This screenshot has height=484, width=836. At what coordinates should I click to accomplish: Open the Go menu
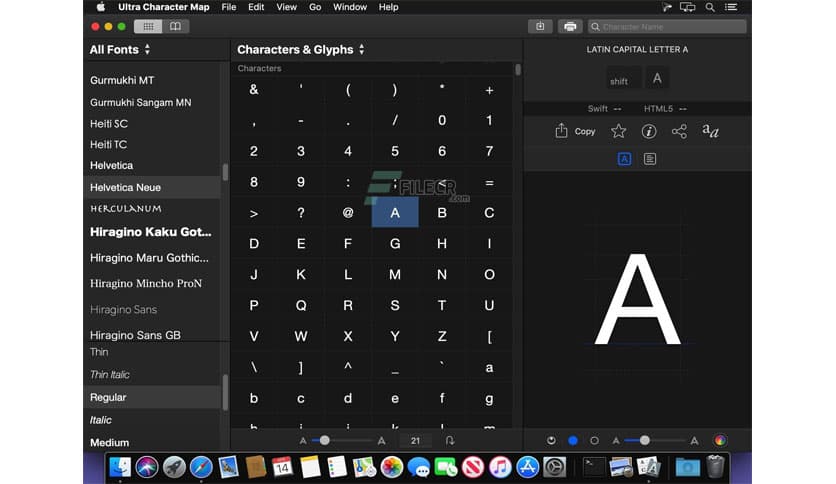click(x=315, y=7)
